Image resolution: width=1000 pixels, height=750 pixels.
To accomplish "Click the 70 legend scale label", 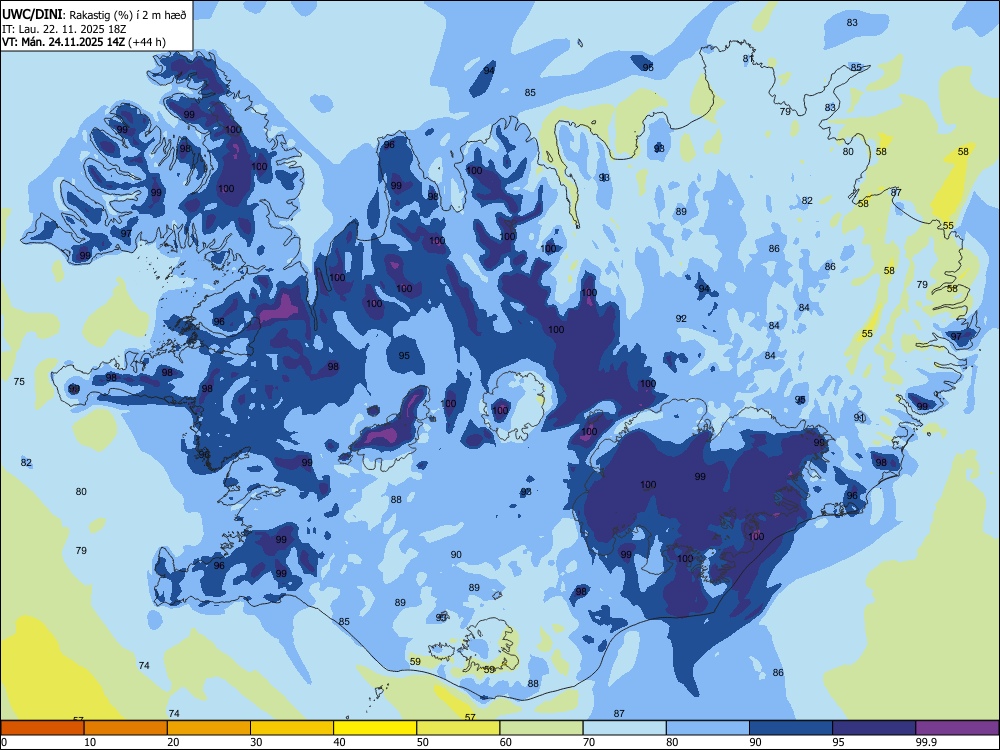I will pos(589,742).
